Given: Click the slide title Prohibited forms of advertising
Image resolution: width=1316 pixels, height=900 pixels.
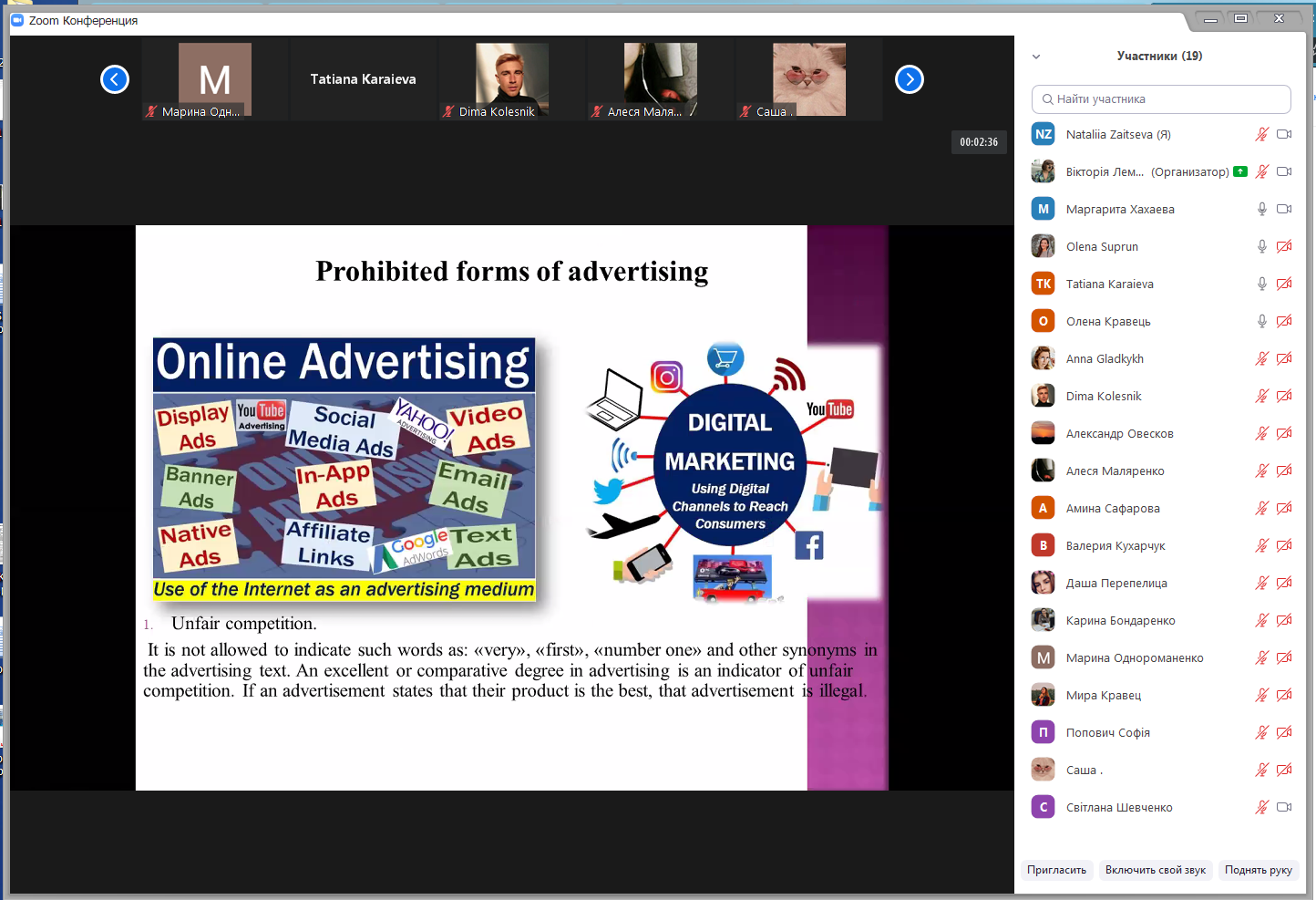Looking at the screenshot, I should tap(512, 272).
